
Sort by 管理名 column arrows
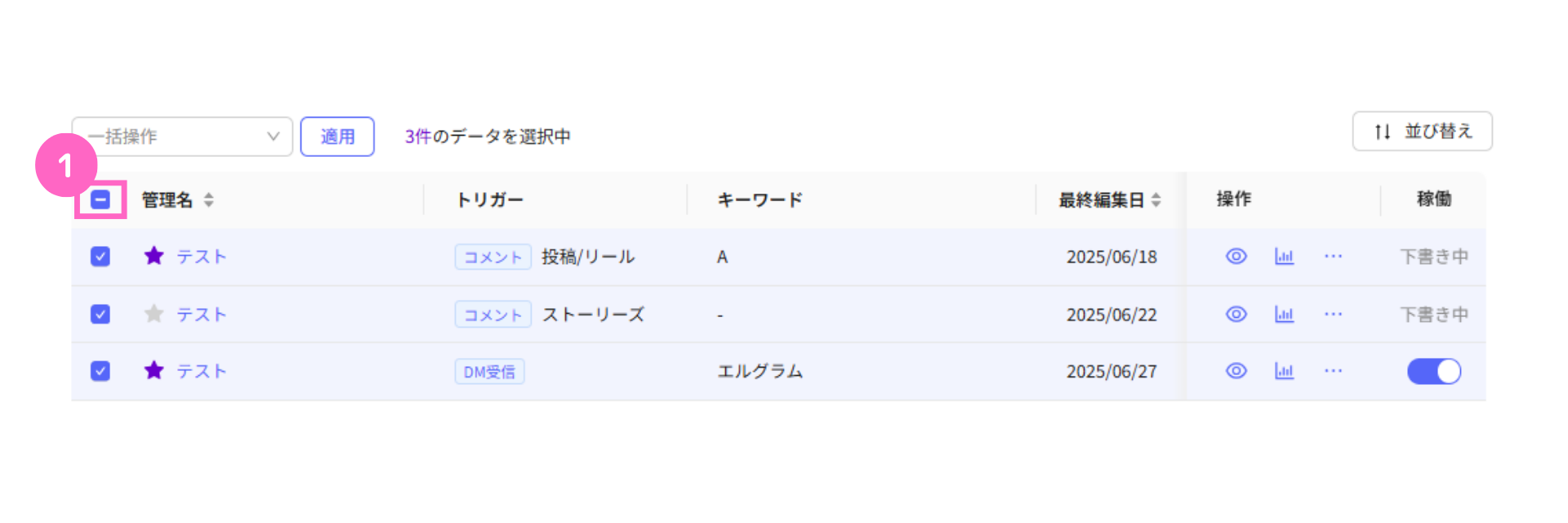click(x=209, y=199)
